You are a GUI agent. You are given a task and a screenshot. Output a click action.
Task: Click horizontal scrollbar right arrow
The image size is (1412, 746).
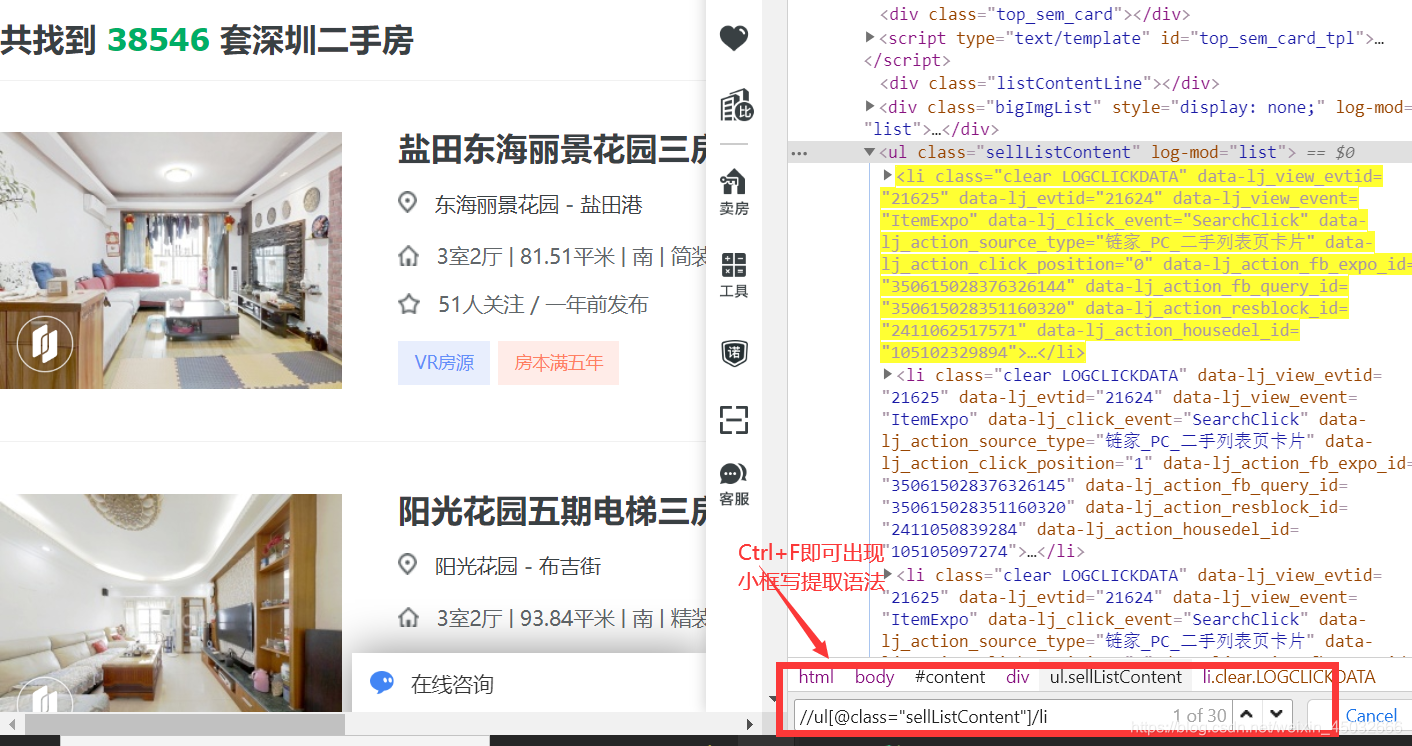point(751,724)
